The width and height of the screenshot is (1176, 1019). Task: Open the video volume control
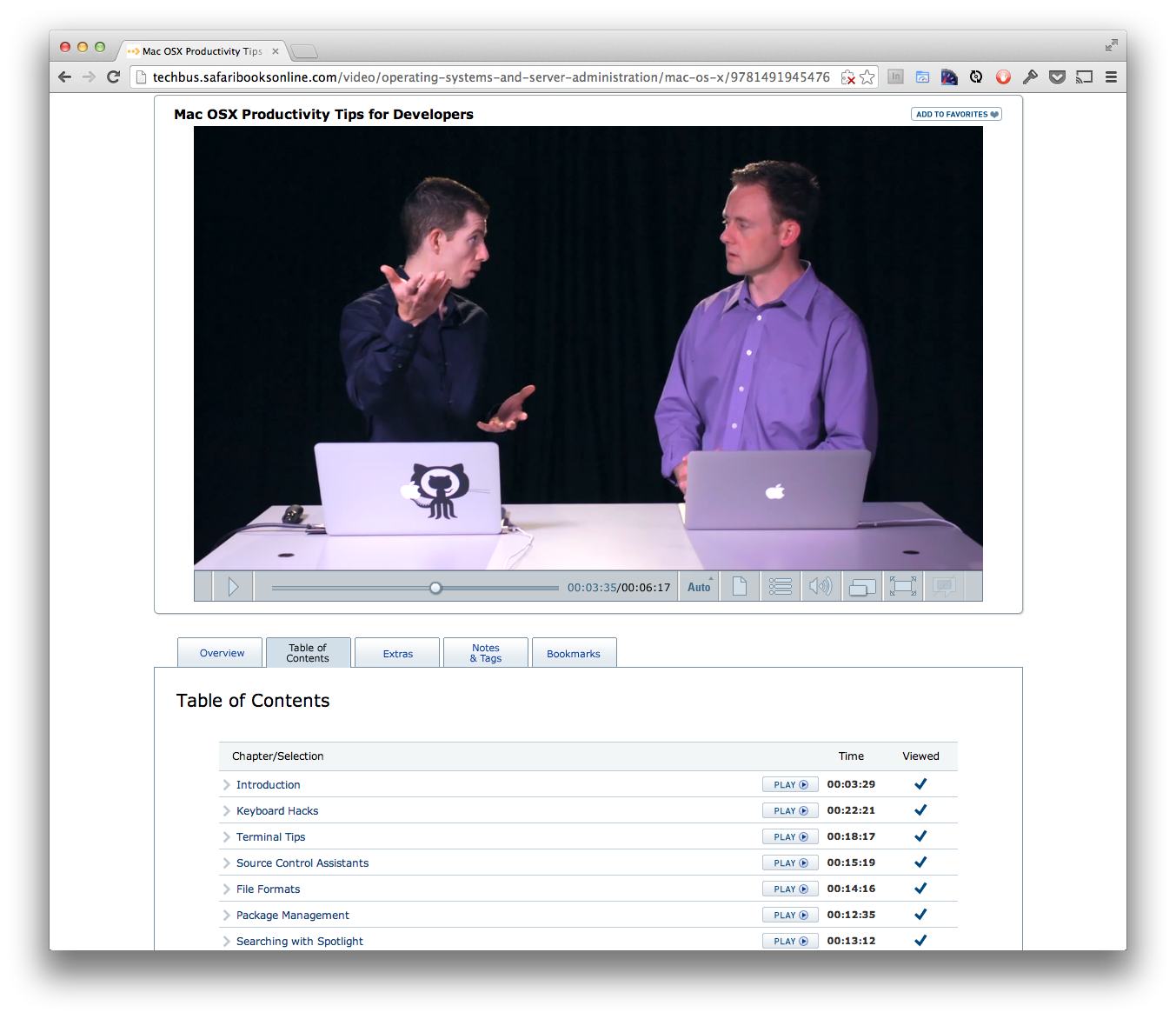(x=820, y=587)
